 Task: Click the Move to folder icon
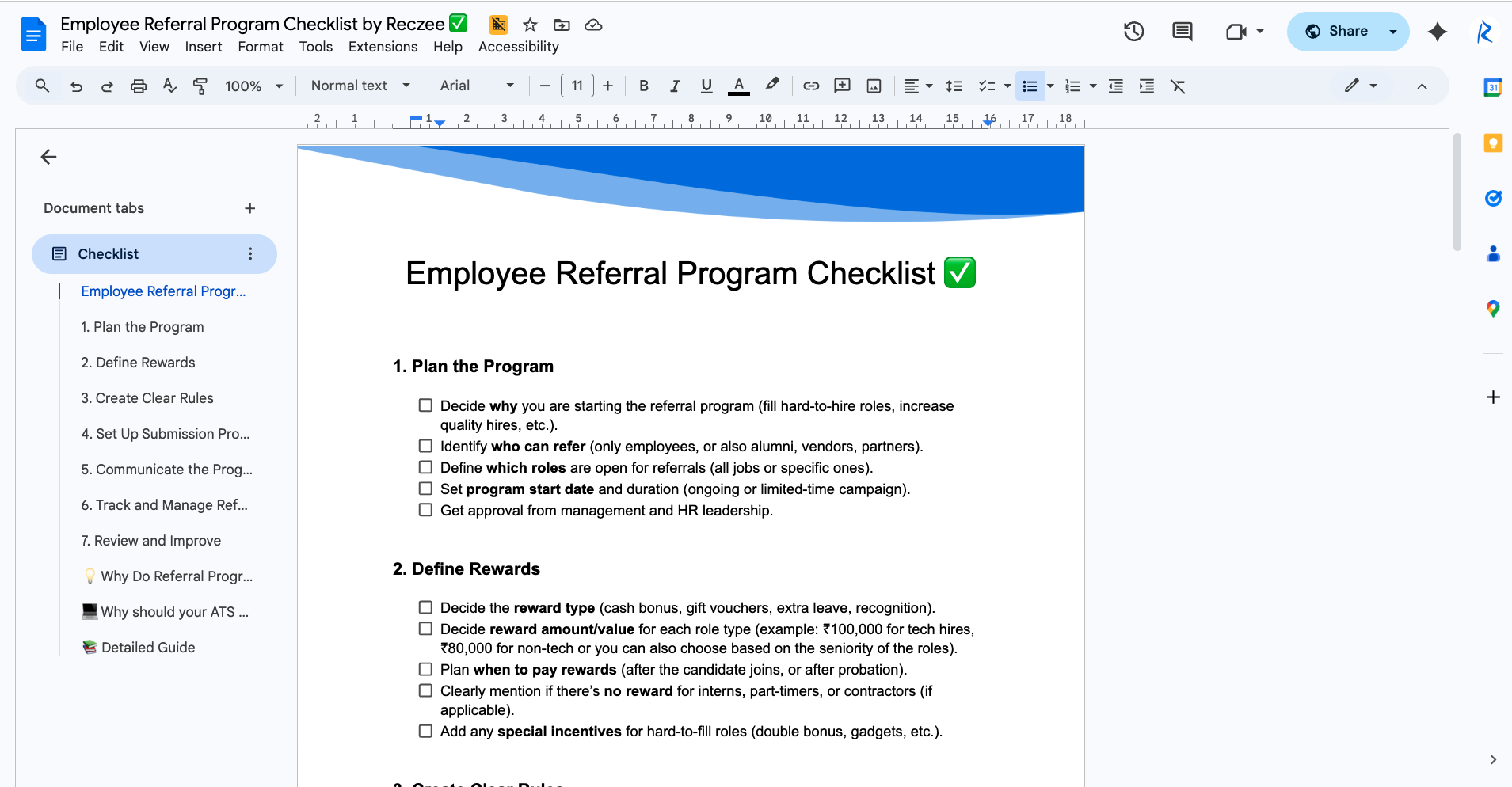[x=562, y=25]
